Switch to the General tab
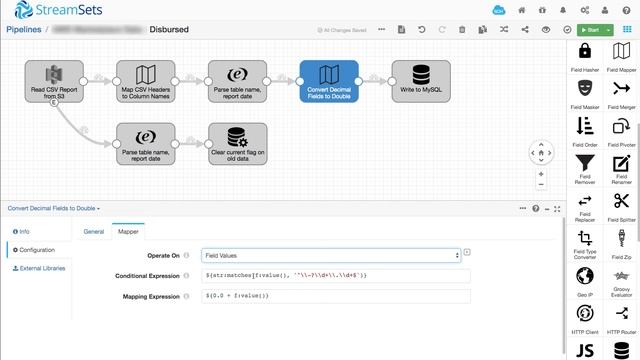Viewport: 640px width, 360px height. pos(94,231)
